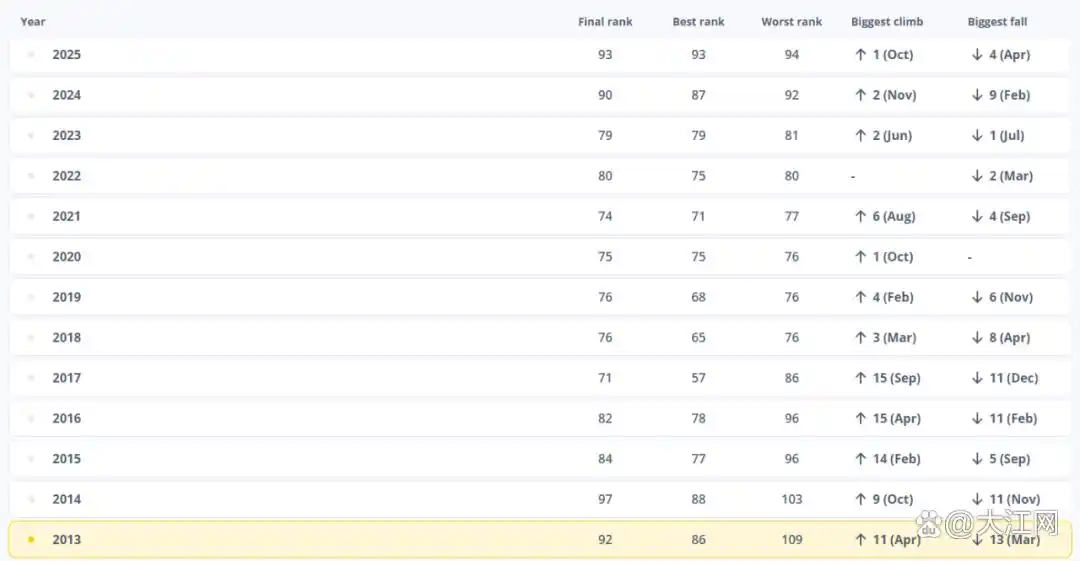1080x561 pixels.
Task: Click the Year column header
Action: [33, 22]
